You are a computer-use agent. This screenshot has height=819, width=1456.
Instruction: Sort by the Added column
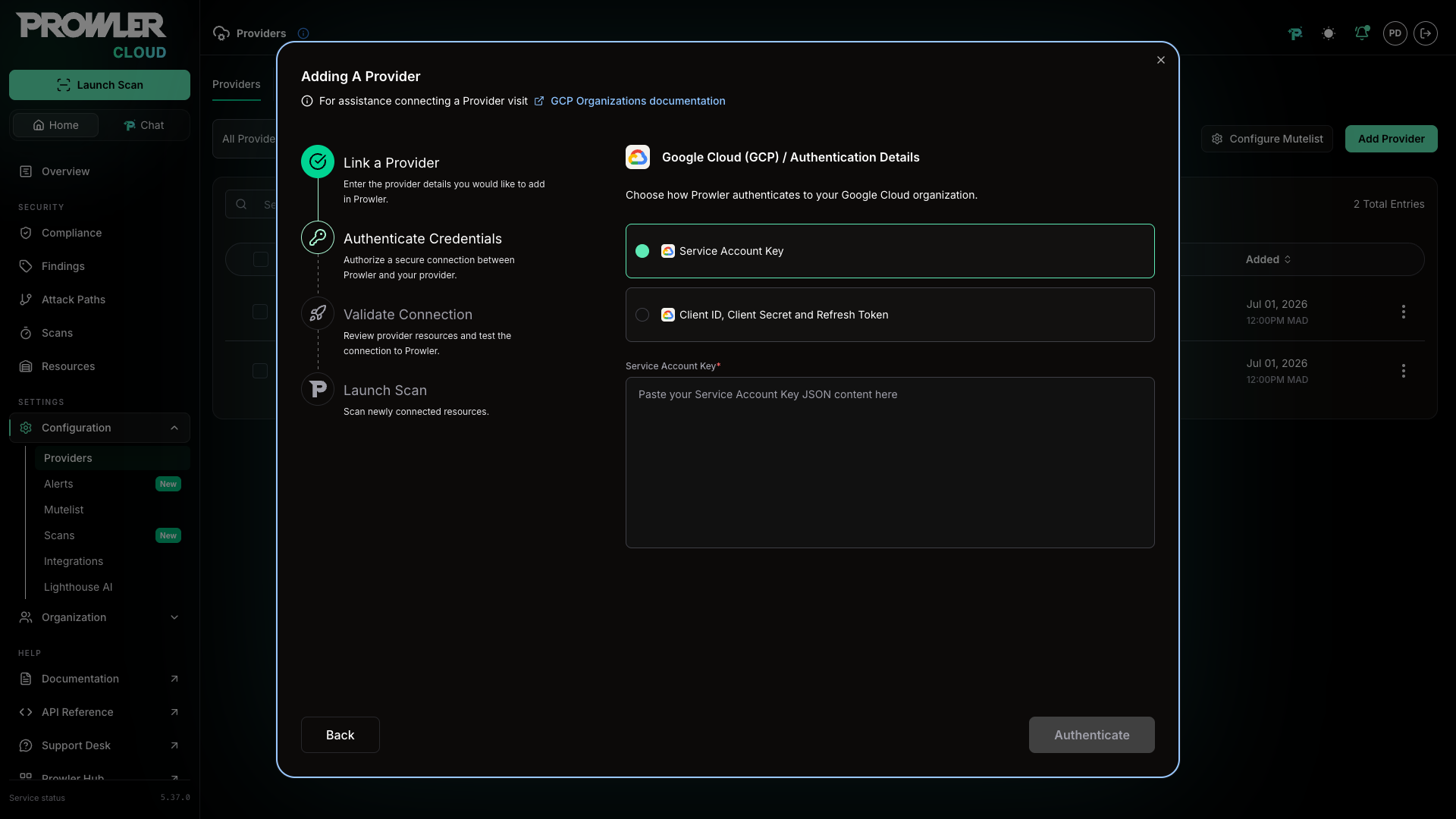[1268, 259]
